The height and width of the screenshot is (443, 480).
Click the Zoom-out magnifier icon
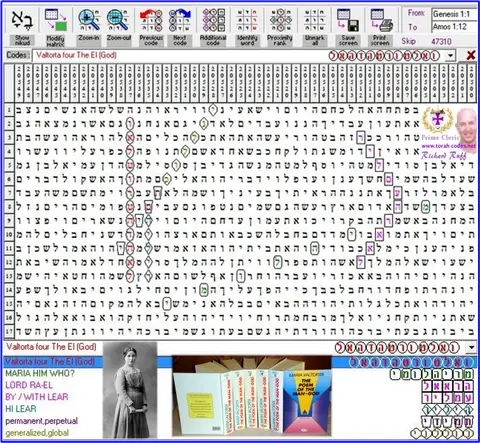tap(118, 20)
